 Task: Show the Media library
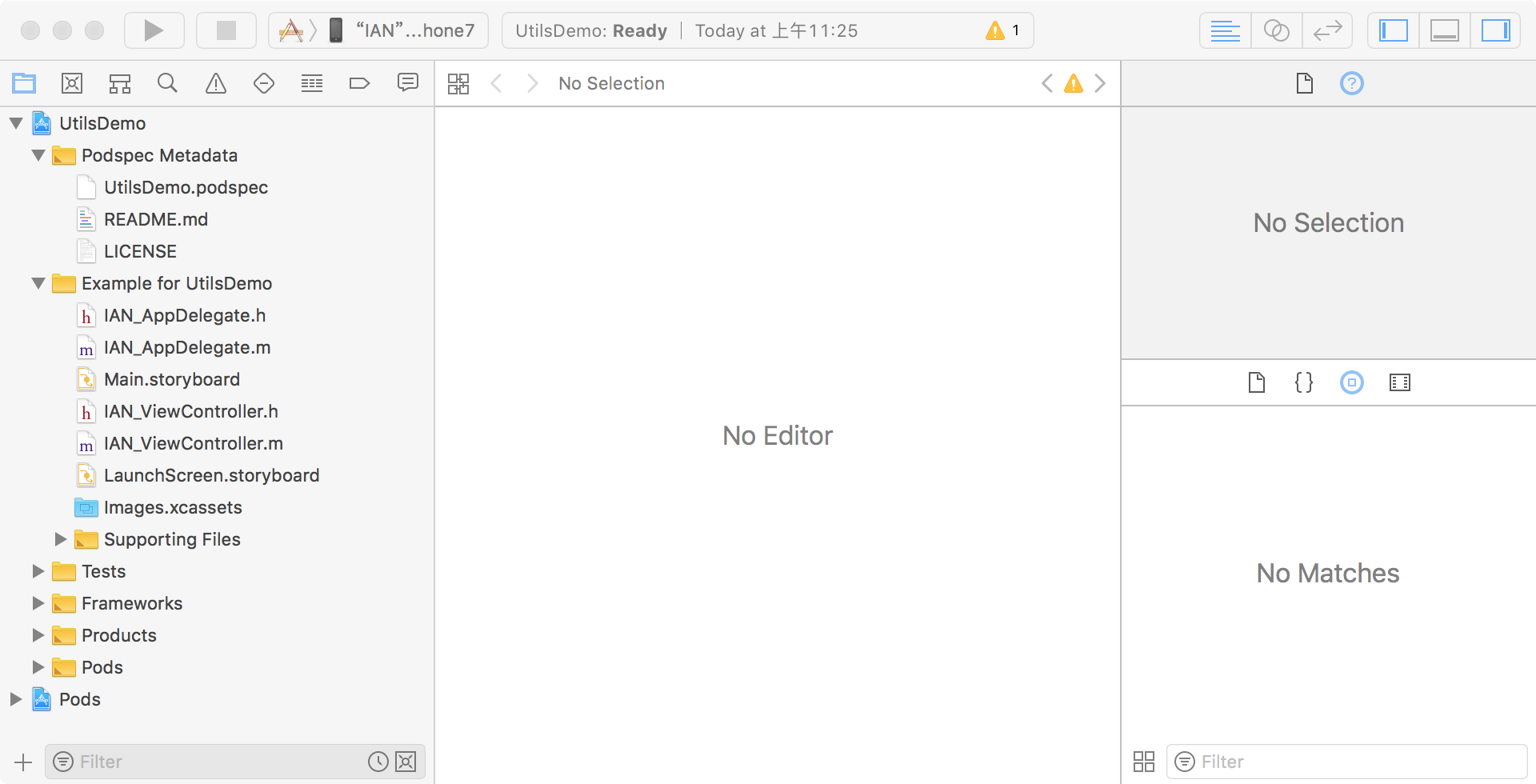[1400, 382]
